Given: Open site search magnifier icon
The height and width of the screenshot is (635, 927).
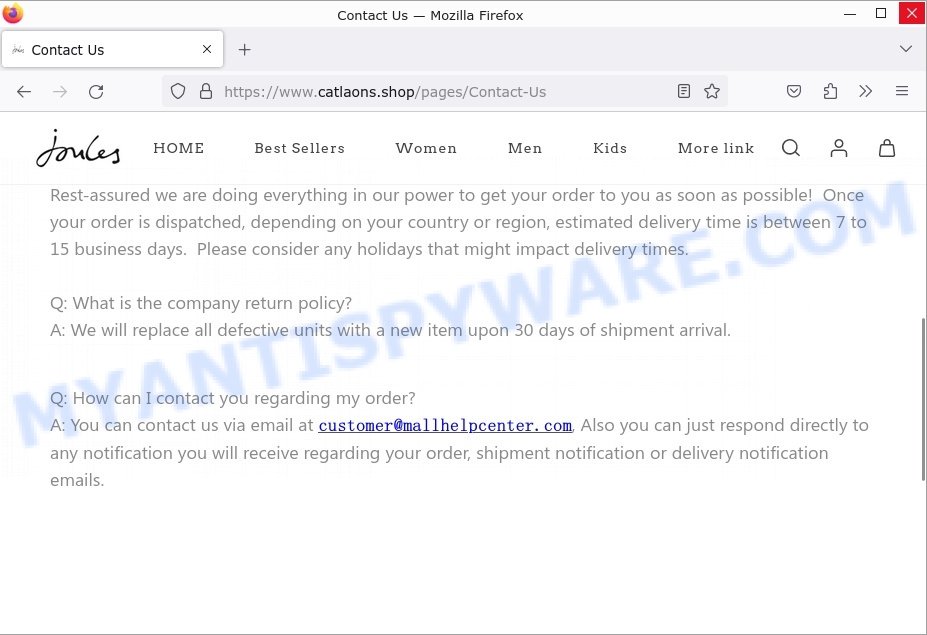Looking at the screenshot, I should pyautogui.click(x=790, y=148).
